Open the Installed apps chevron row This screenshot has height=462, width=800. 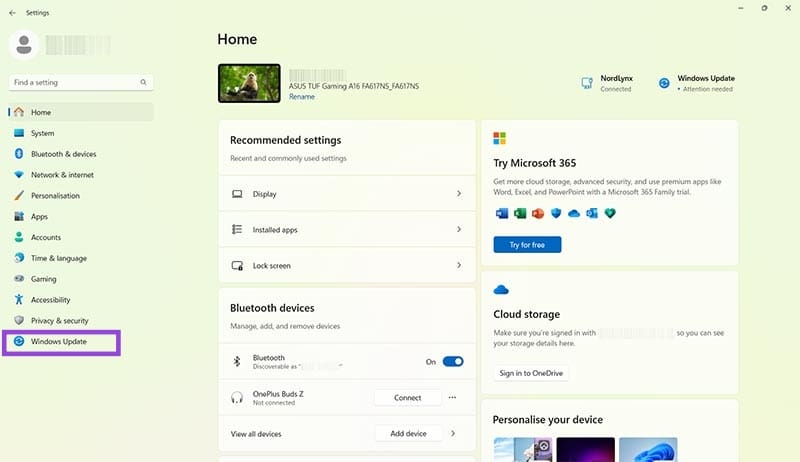click(x=459, y=229)
